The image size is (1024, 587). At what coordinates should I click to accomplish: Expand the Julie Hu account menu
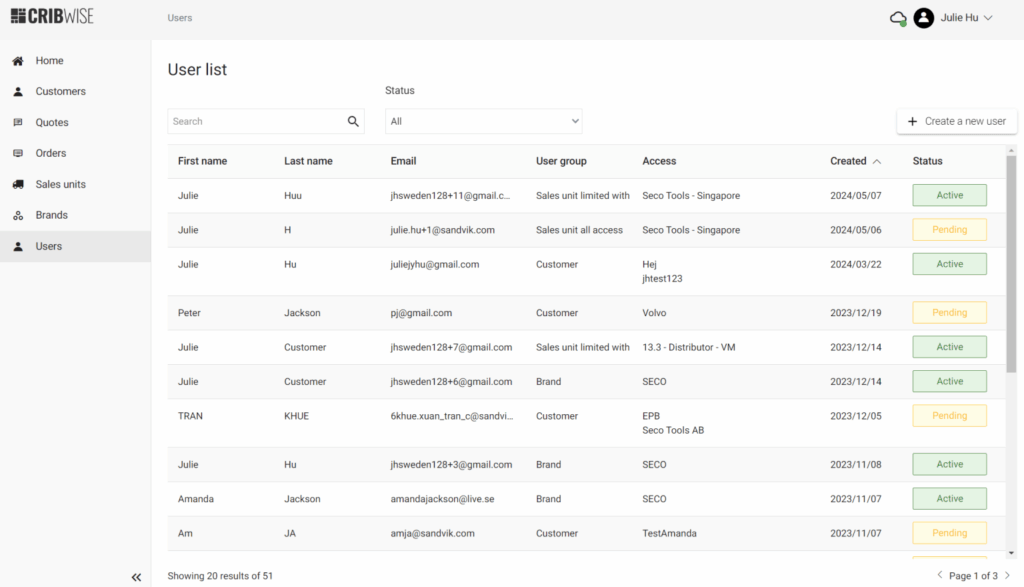[988, 18]
